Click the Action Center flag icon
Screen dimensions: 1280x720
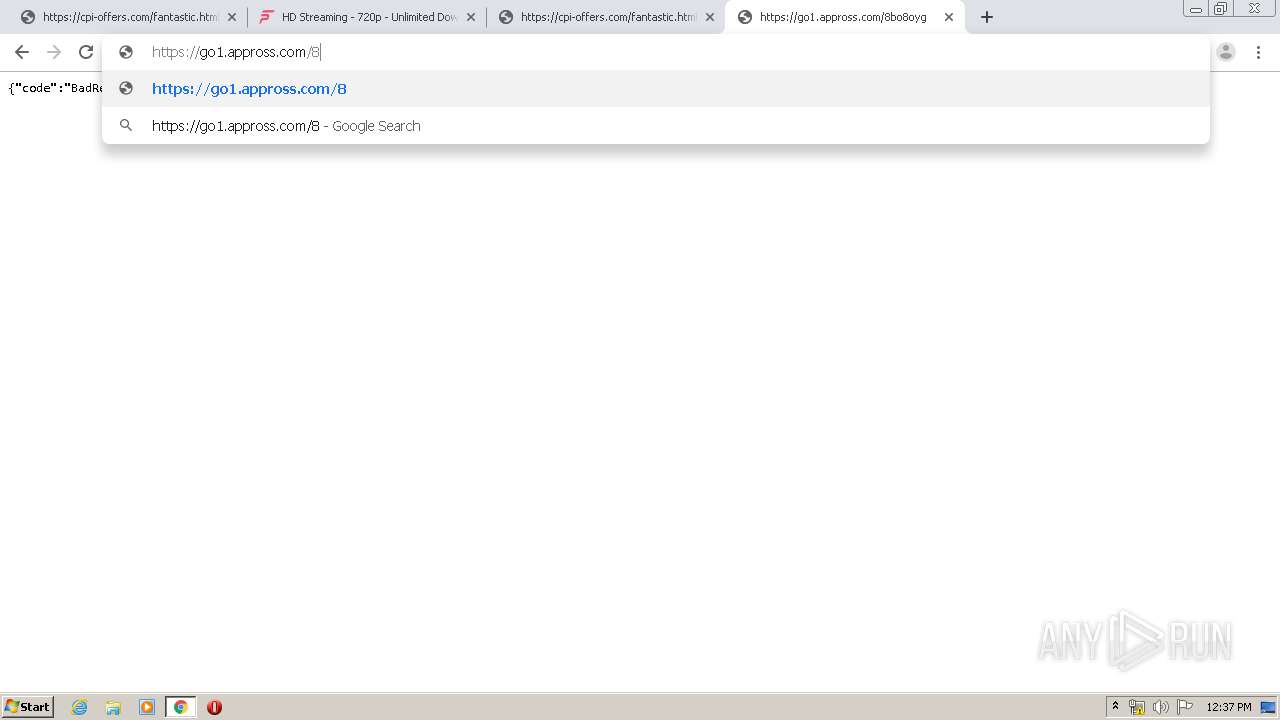click(1185, 707)
